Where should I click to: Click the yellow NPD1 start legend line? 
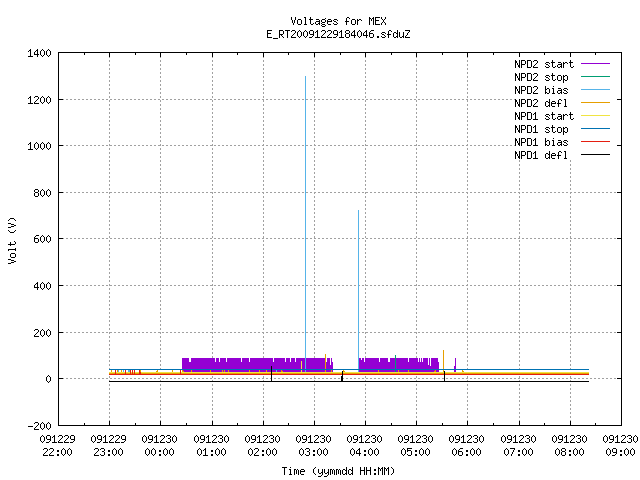click(x=595, y=116)
